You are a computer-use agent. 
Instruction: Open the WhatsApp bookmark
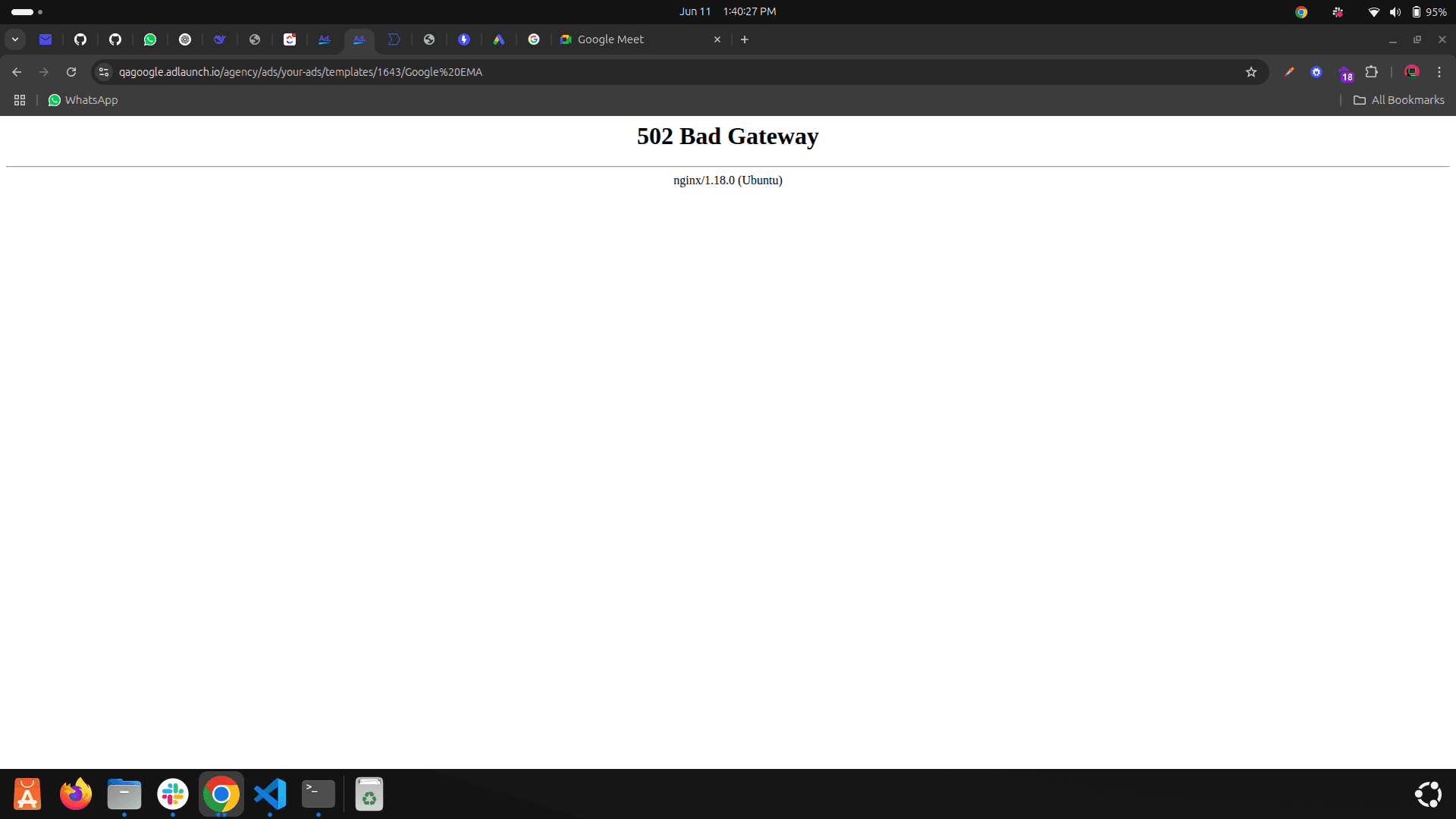83,100
